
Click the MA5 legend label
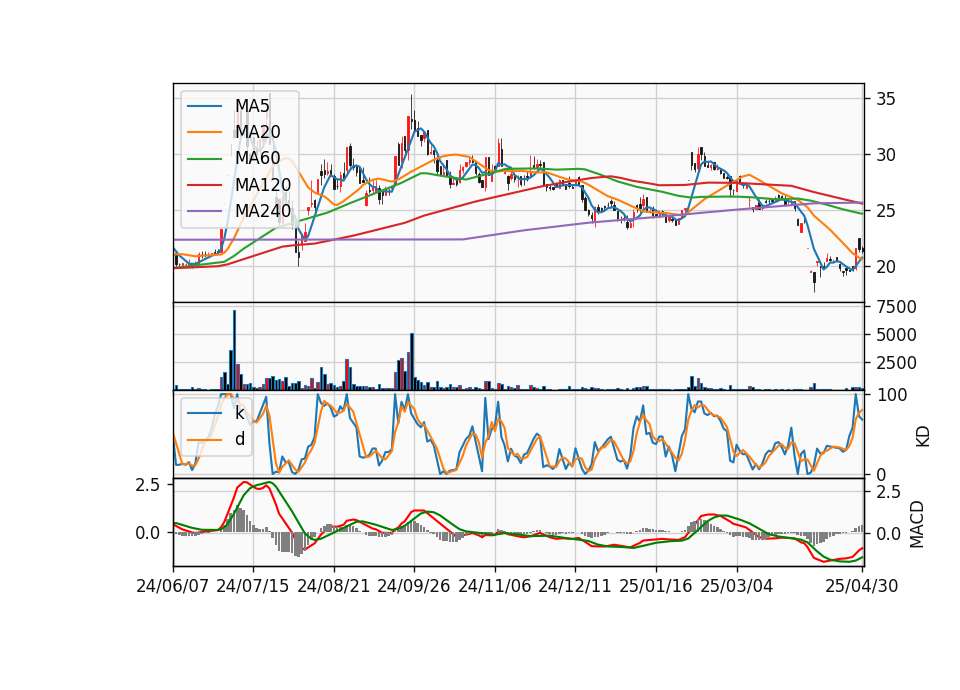252,106
